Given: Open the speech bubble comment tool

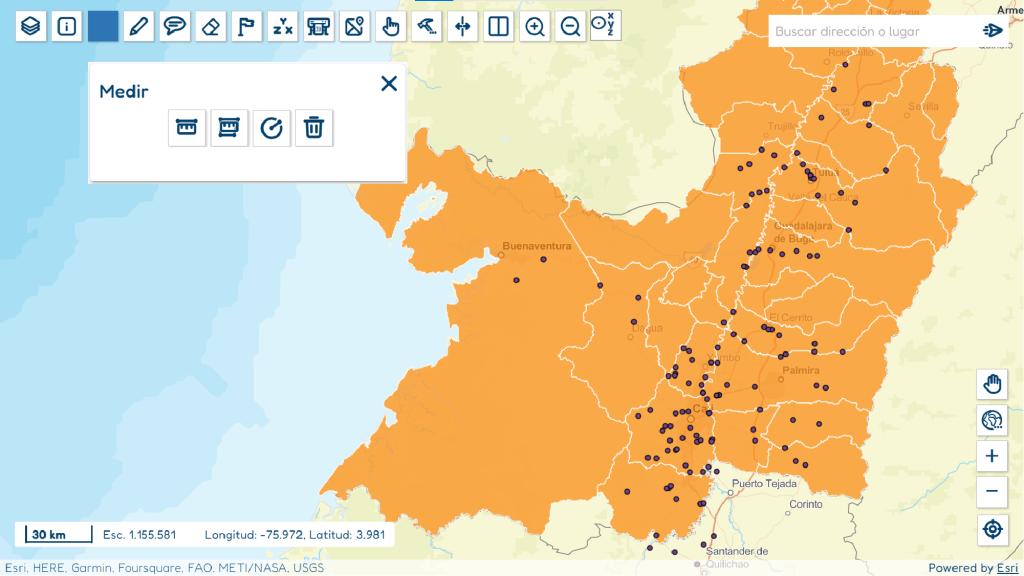Looking at the screenshot, I should [x=174, y=27].
